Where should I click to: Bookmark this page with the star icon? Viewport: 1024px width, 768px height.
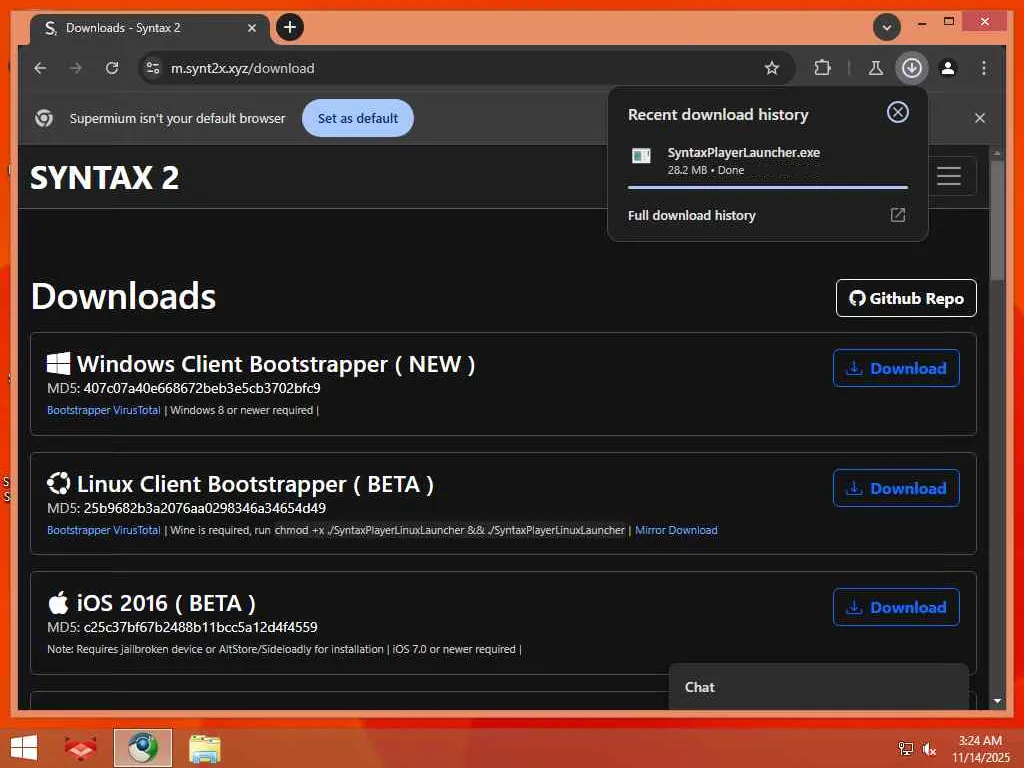tap(772, 68)
